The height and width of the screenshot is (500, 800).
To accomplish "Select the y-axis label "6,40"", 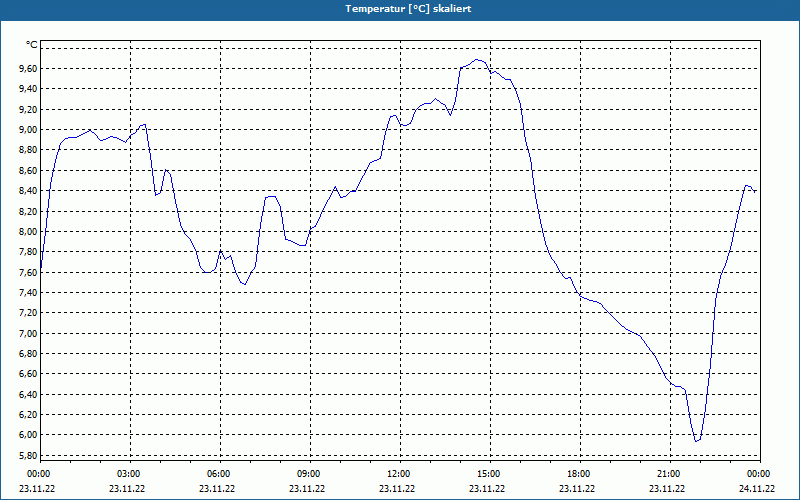I will tap(29, 394).
